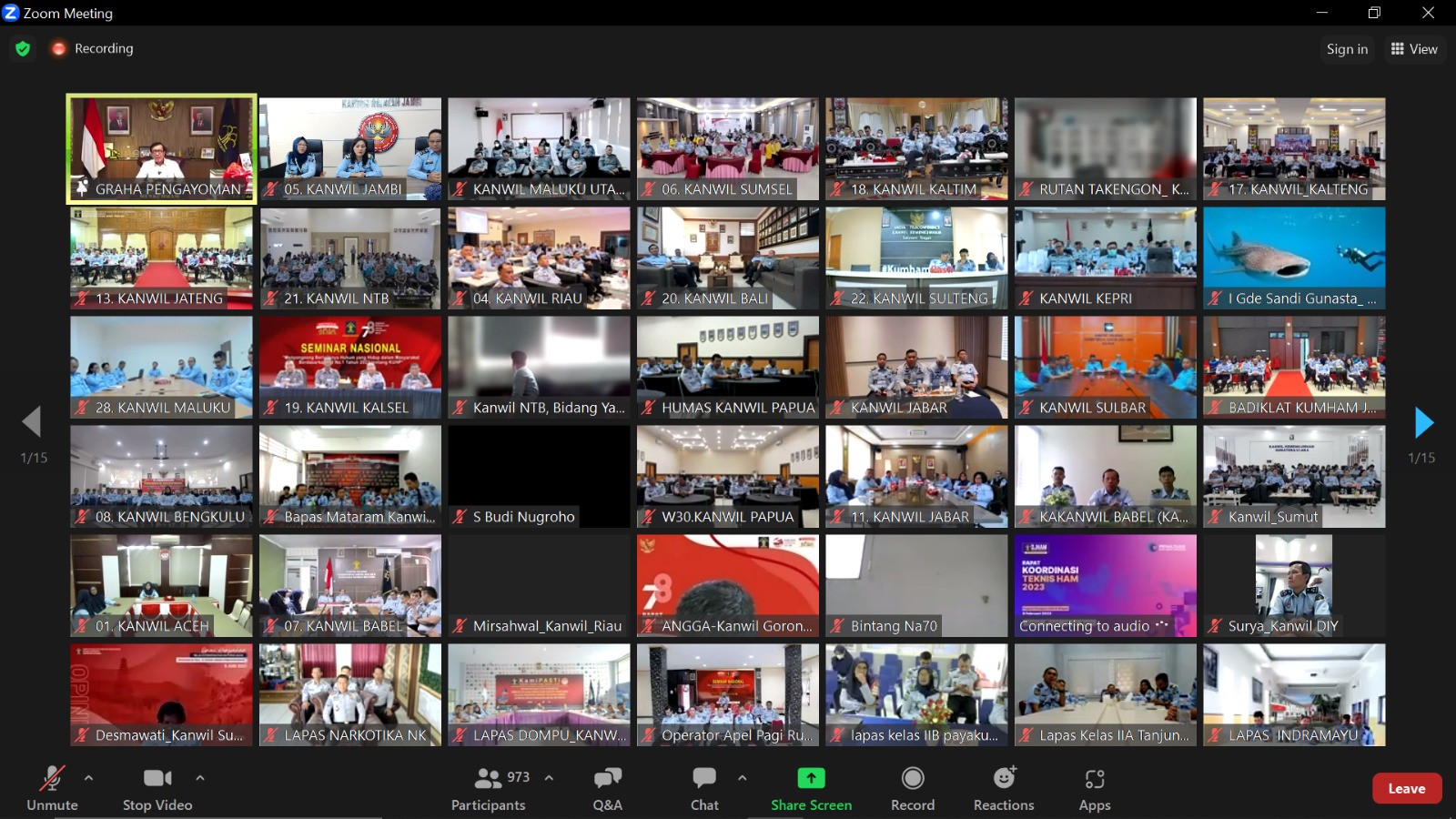The height and width of the screenshot is (819, 1456).
Task: Open the Chat panel
Action: click(x=704, y=788)
